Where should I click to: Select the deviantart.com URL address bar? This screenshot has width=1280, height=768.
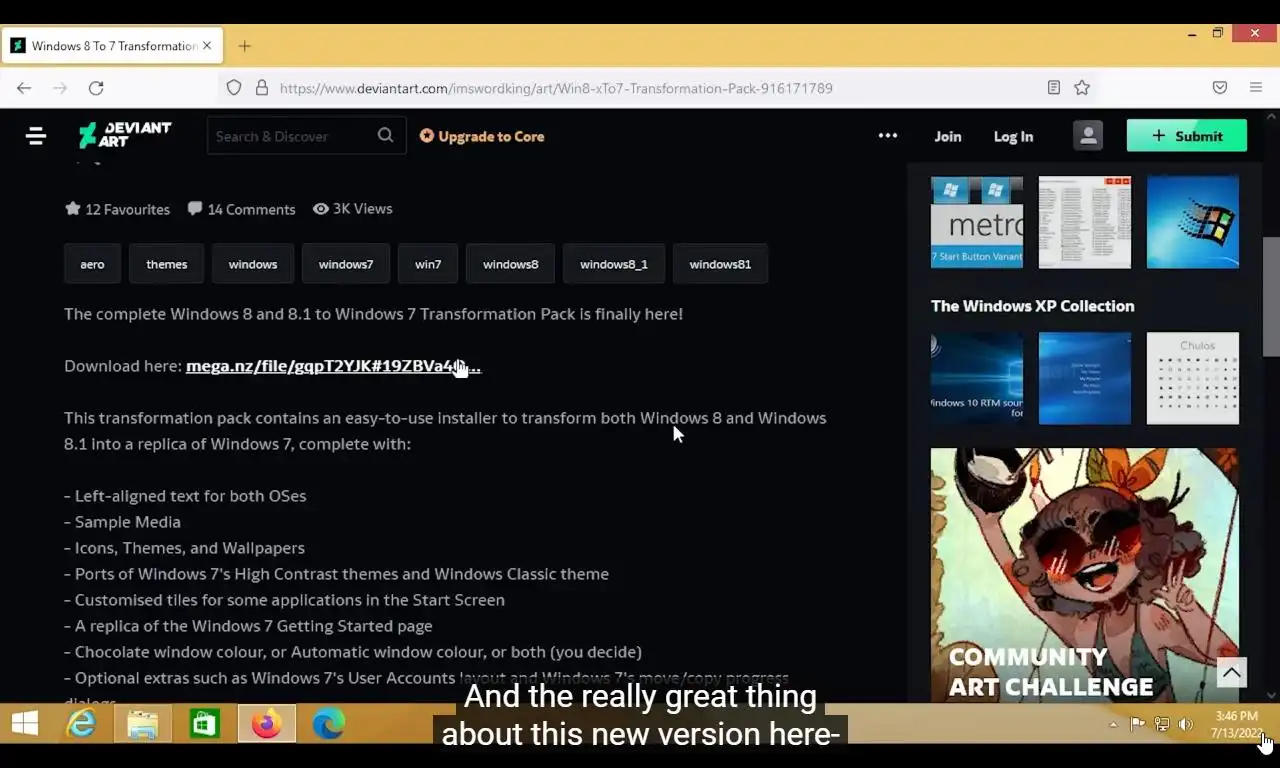[x=556, y=88]
